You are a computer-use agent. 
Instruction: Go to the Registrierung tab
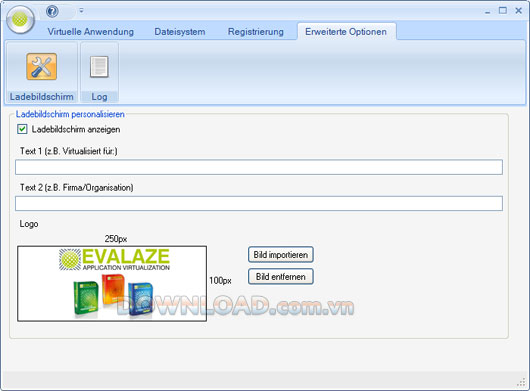point(256,32)
